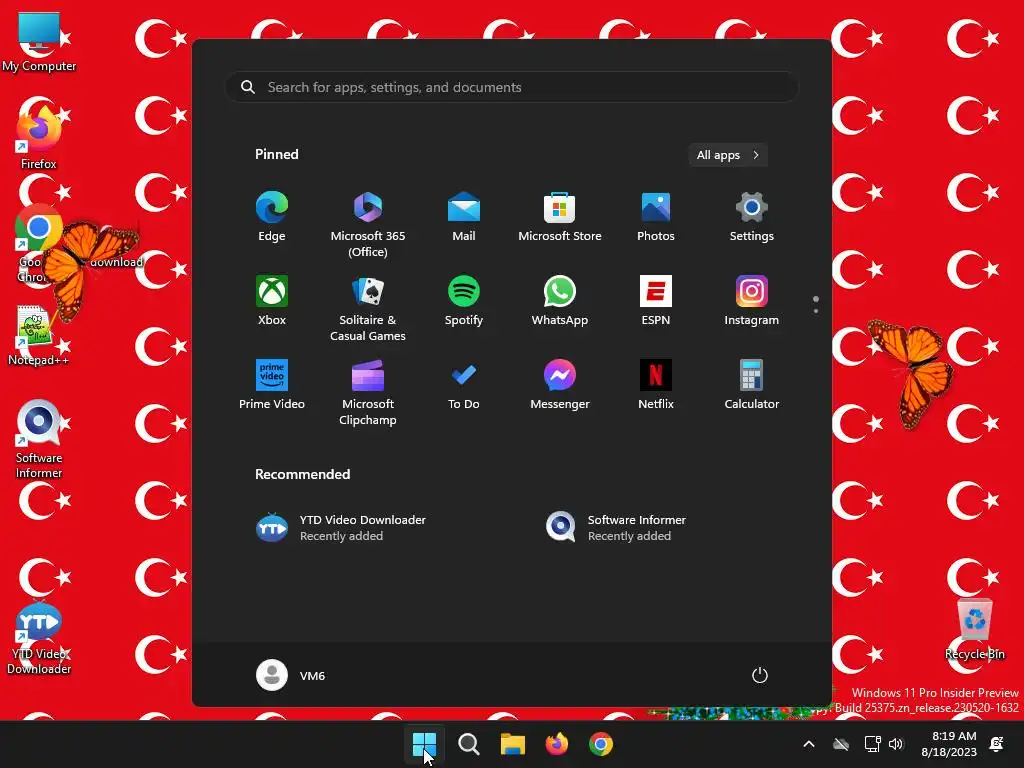Open File Explorer from the taskbar
Image resolution: width=1024 pixels, height=768 pixels.
(x=513, y=744)
